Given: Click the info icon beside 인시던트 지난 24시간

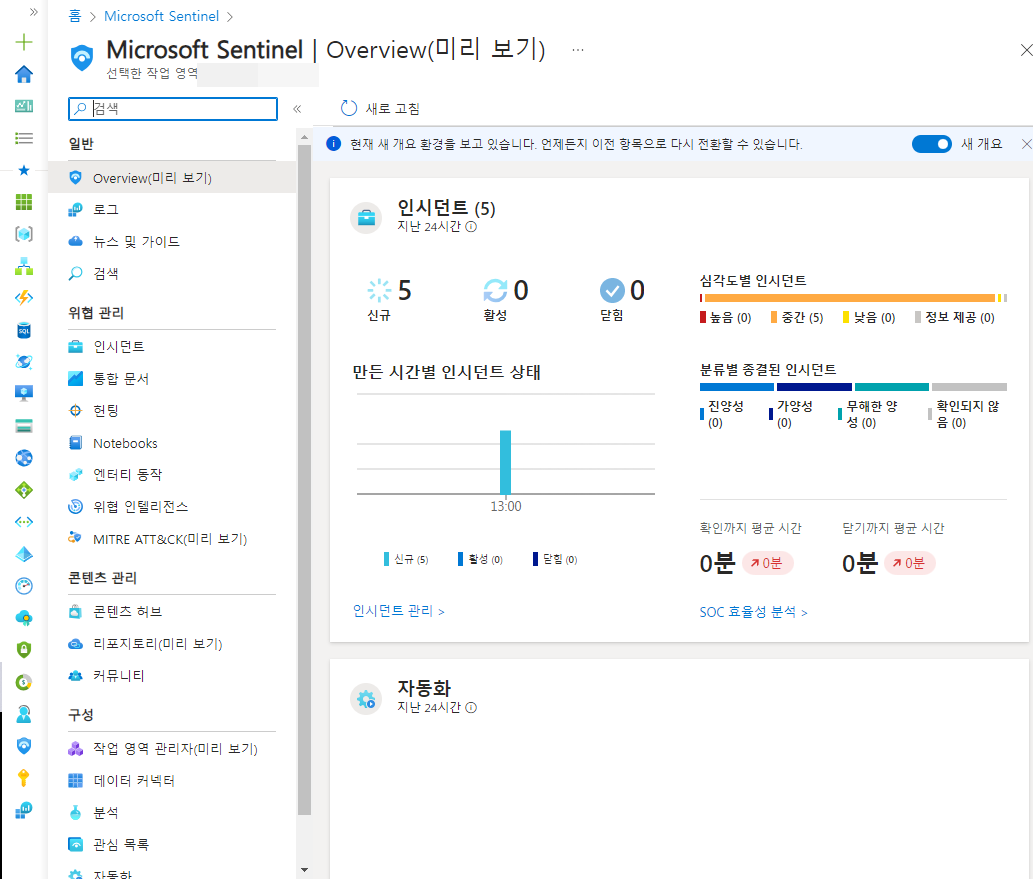Looking at the screenshot, I should (x=471, y=227).
